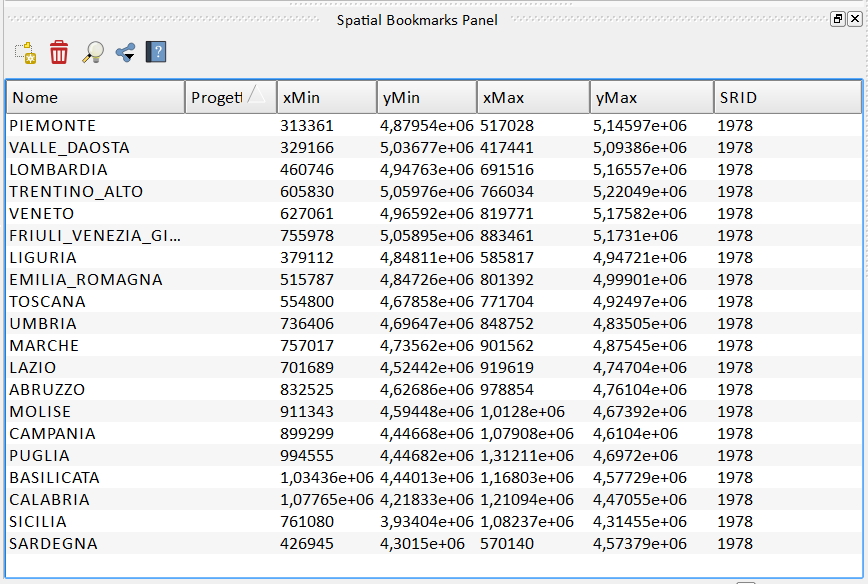The image size is (868, 584).
Task: Select the PIEMONTE bookmark row
Action: click(x=53, y=126)
